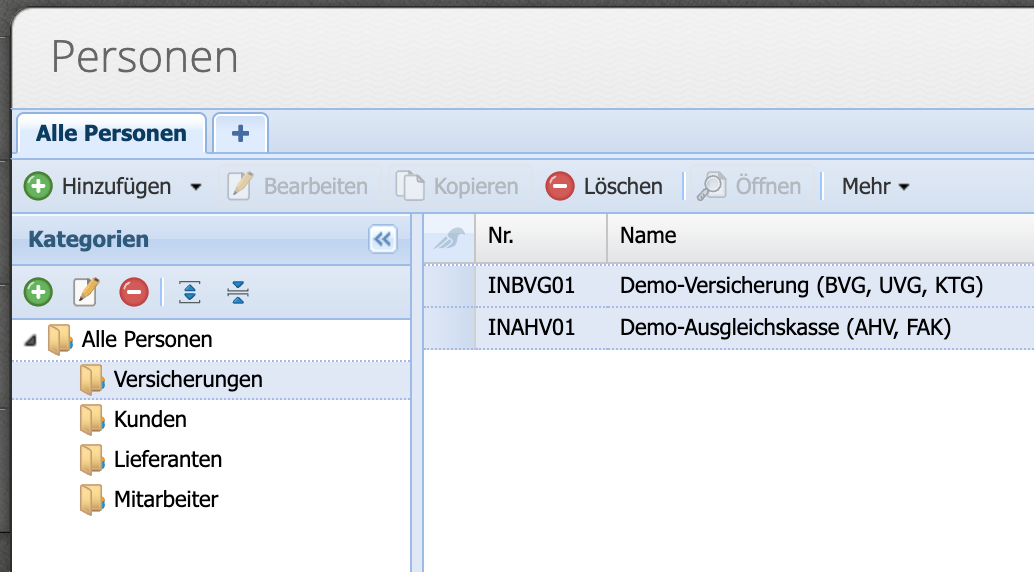This screenshot has height=572, width=1034.
Task: Collapse the Alle Personen tree node
Action: 29,341
